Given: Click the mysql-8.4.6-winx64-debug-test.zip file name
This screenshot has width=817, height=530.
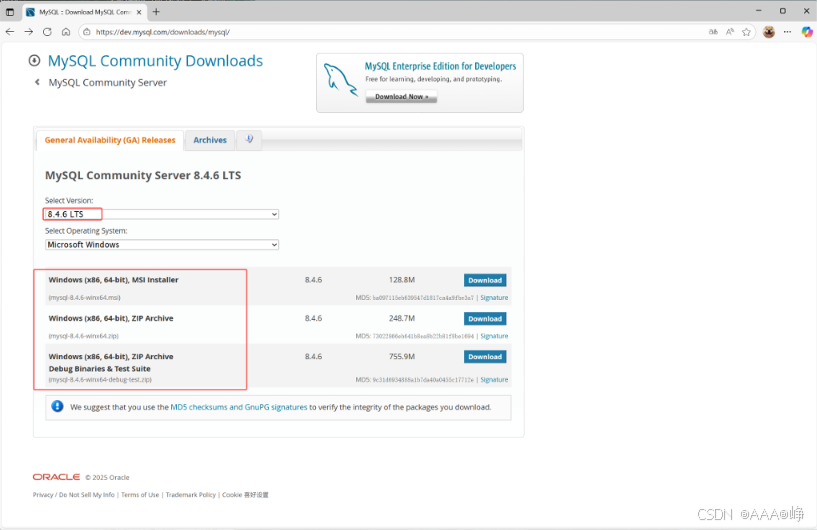Looking at the screenshot, I should coord(100,379).
